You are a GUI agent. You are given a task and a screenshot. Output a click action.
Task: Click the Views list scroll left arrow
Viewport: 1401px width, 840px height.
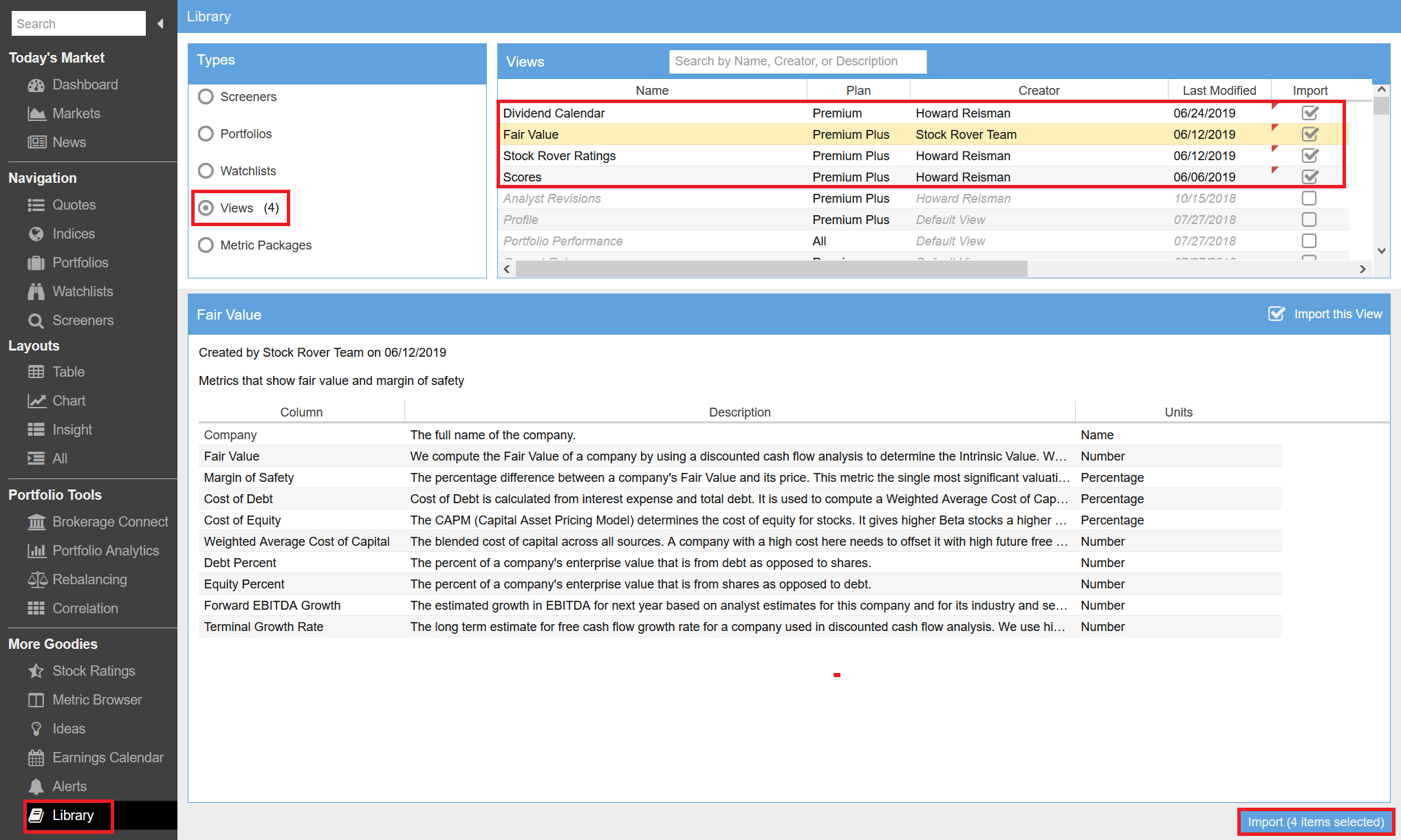[507, 269]
